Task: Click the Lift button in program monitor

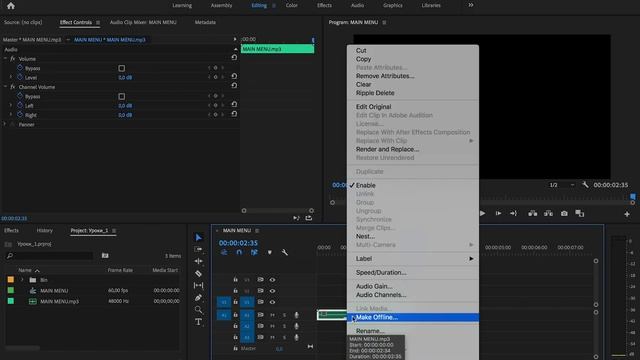Action: coord(533,213)
